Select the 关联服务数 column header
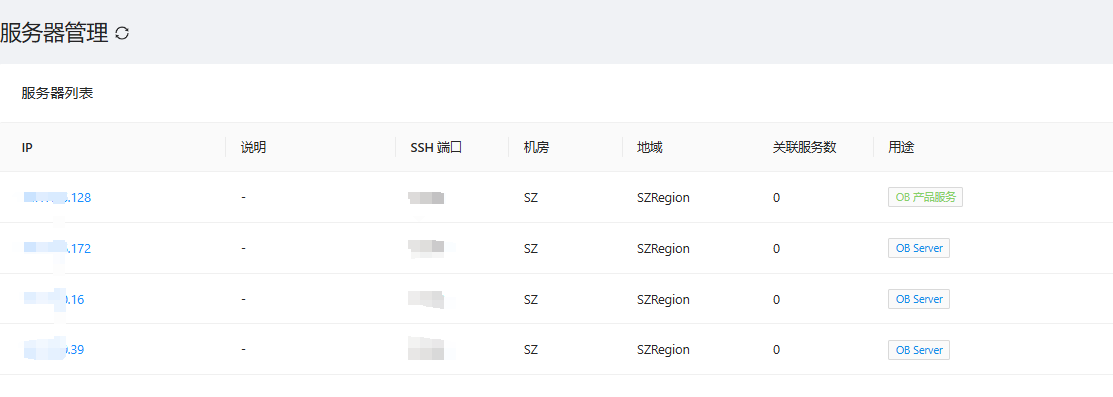 [x=805, y=148]
